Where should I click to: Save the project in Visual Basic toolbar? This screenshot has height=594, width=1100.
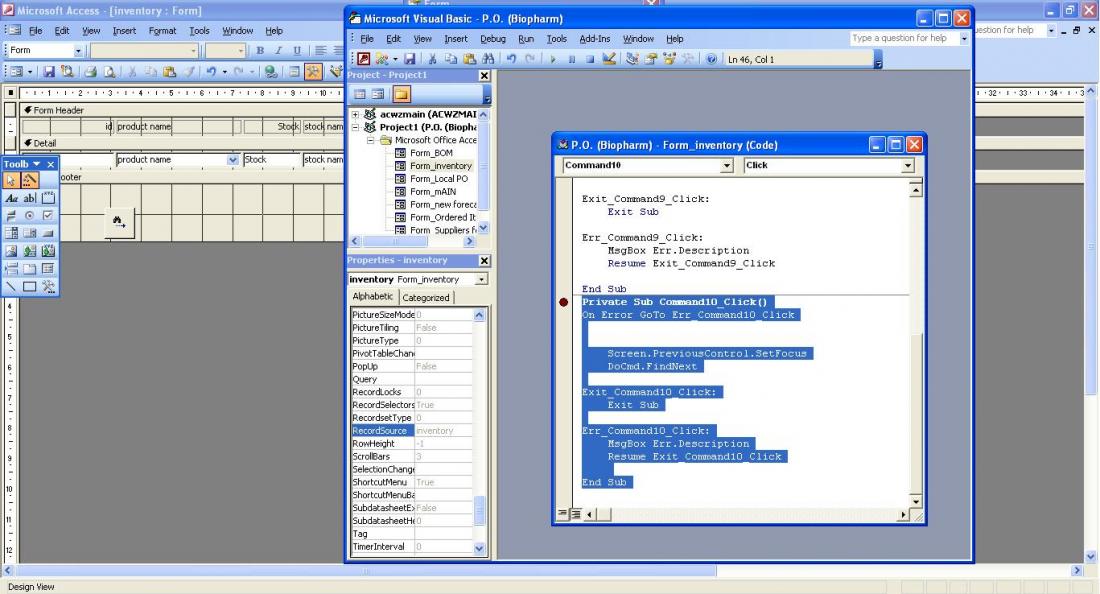(x=410, y=59)
